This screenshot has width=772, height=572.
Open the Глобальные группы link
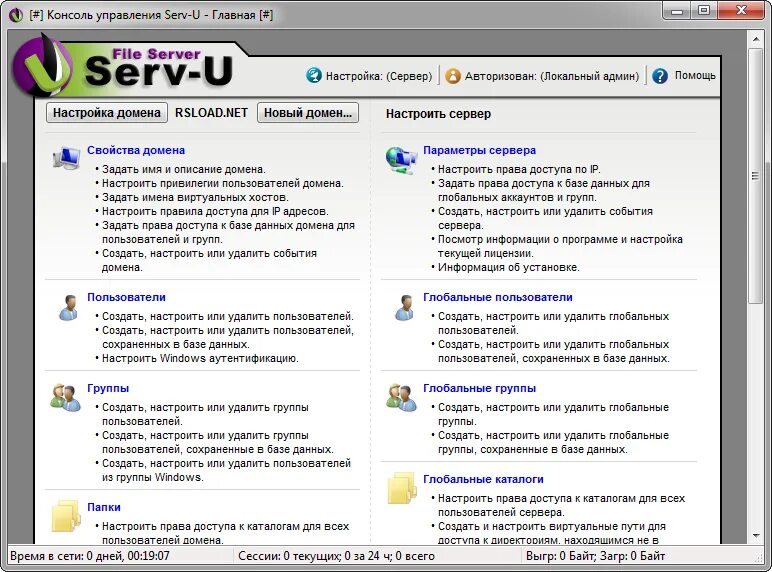pyautogui.click(x=480, y=388)
